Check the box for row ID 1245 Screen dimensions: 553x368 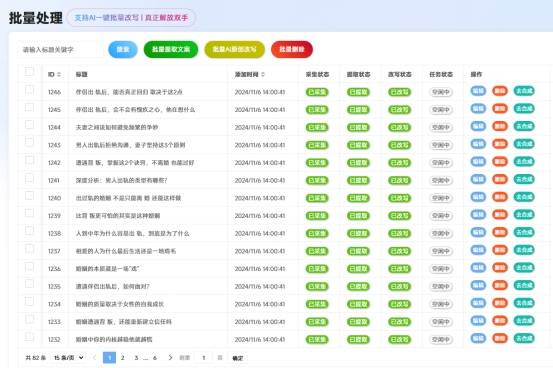pos(29,107)
